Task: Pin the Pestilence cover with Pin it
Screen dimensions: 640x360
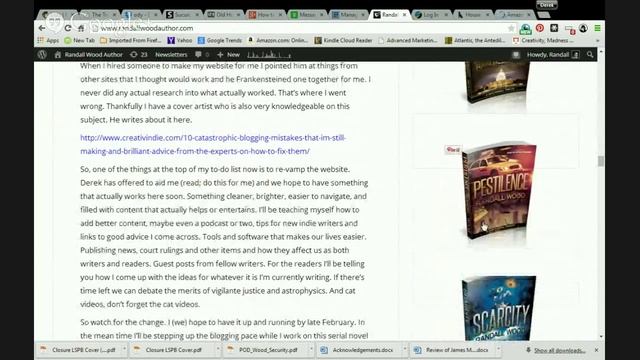Action: click(x=453, y=149)
